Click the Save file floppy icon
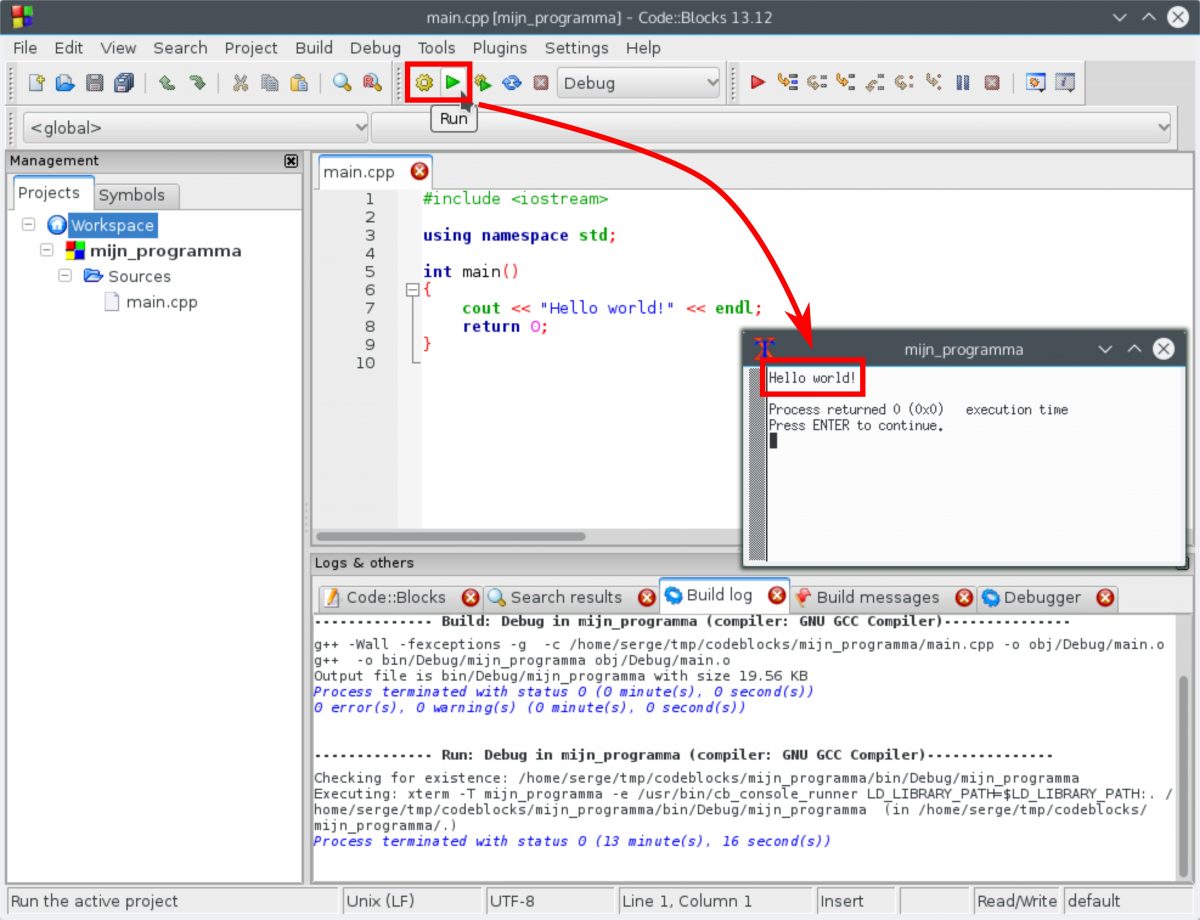This screenshot has width=1200, height=920. [94, 83]
